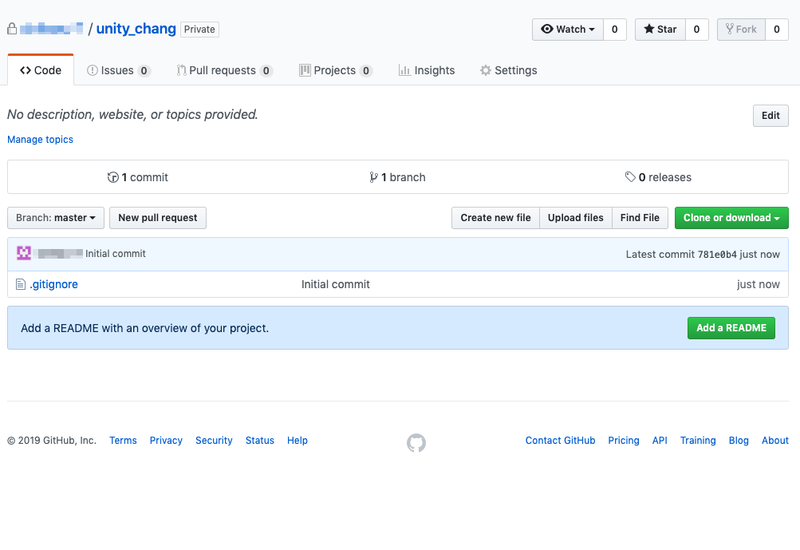The image size is (800, 550).
Task: Click the GitHub Octocat logo in footer
Action: 416,443
